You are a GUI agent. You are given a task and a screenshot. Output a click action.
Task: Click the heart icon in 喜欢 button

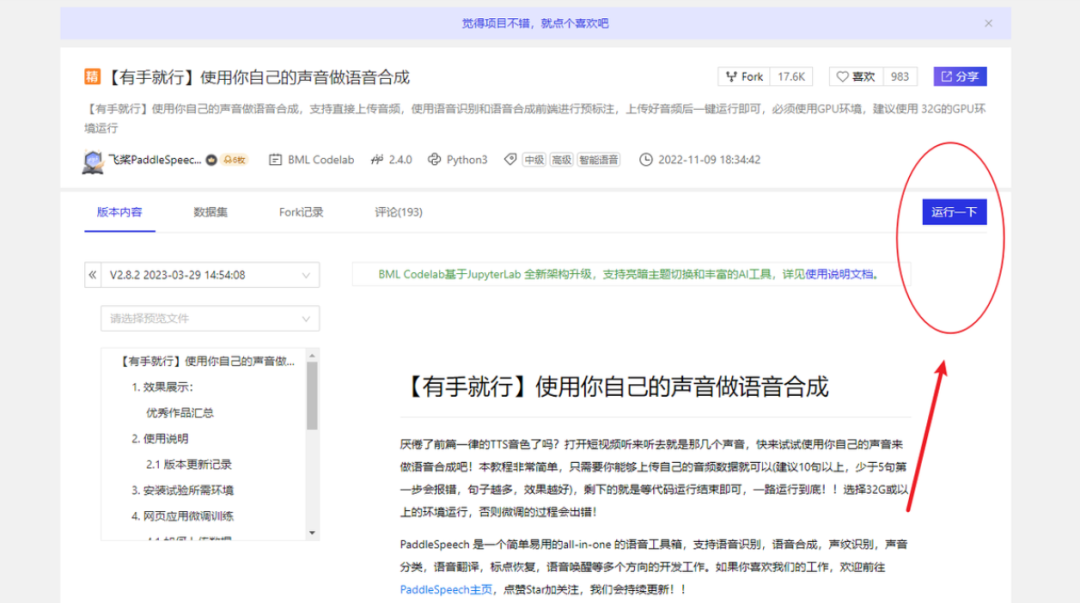tap(842, 76)
